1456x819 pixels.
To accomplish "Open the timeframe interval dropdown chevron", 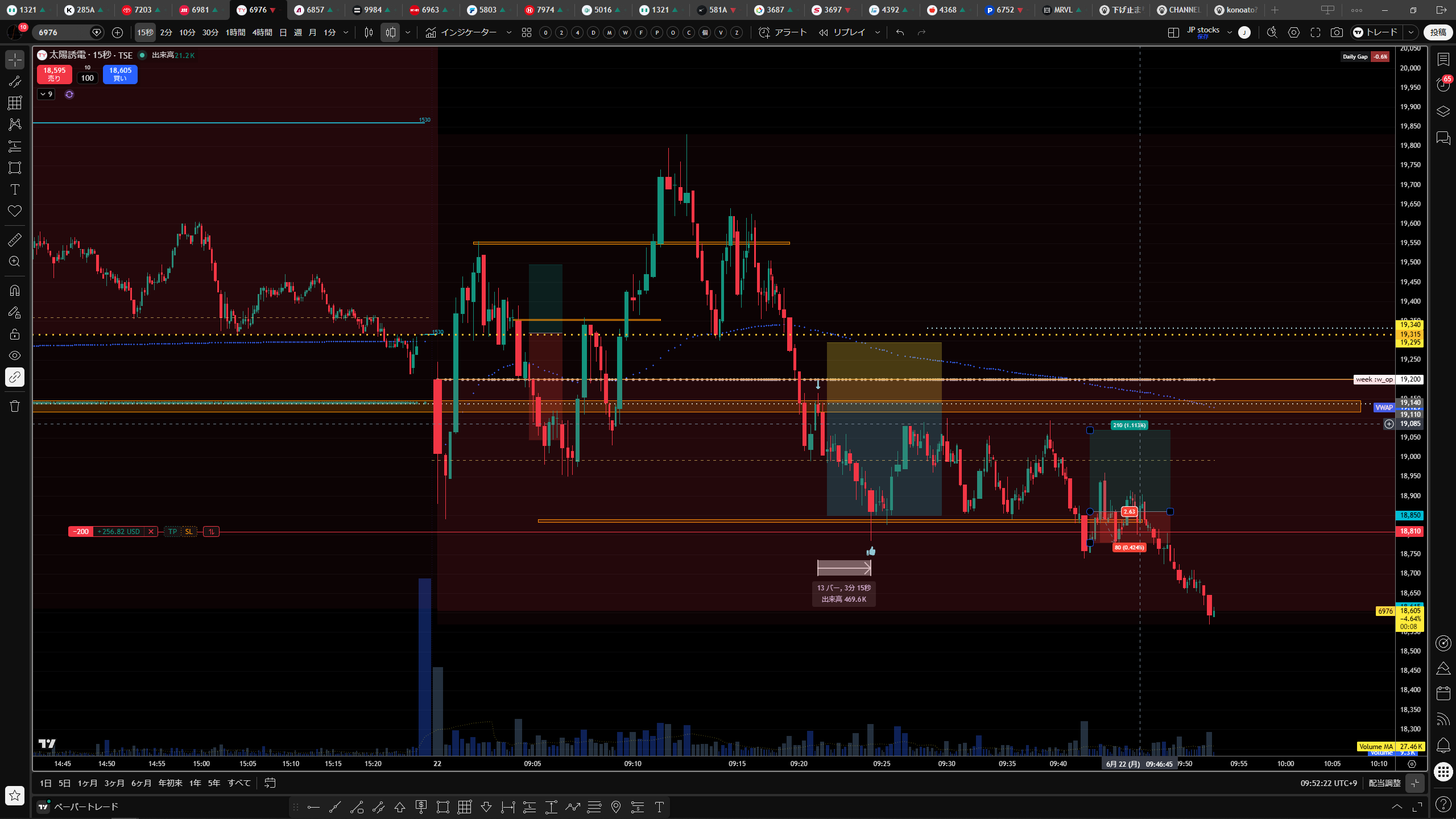I will [x=346, y=32].
